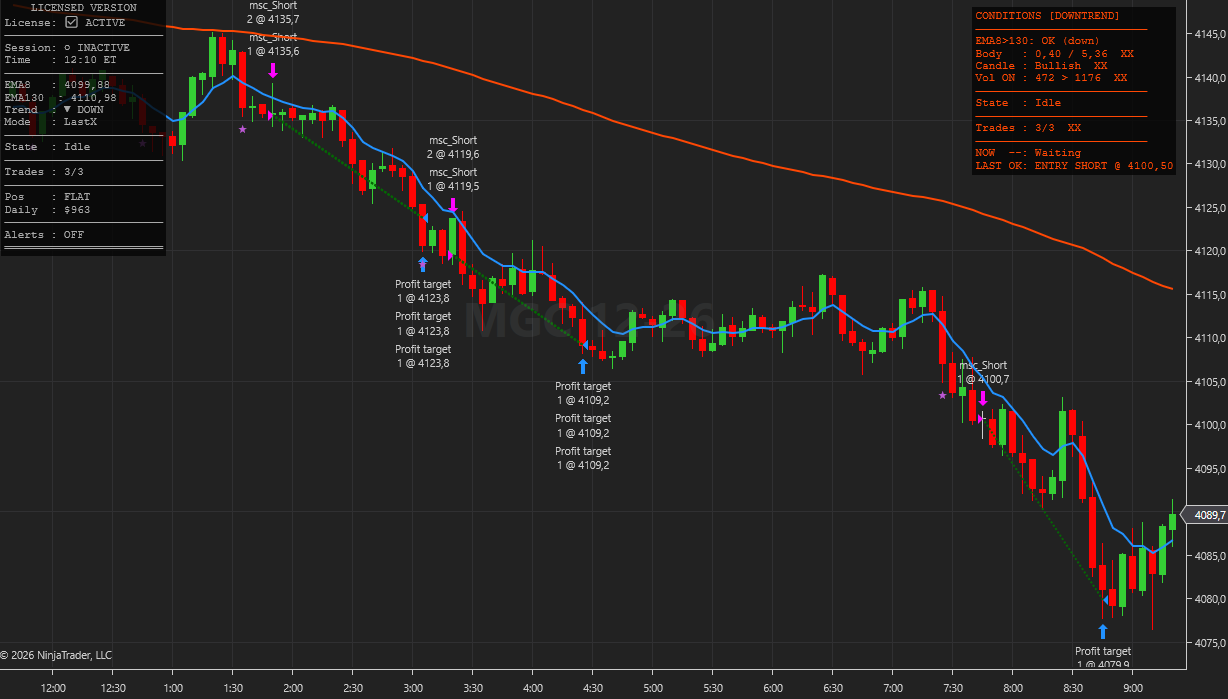Click the 'msc_Short 1 @ 4100,7' label
Viewport: 1228px width, 699px height.
point(983,372)
